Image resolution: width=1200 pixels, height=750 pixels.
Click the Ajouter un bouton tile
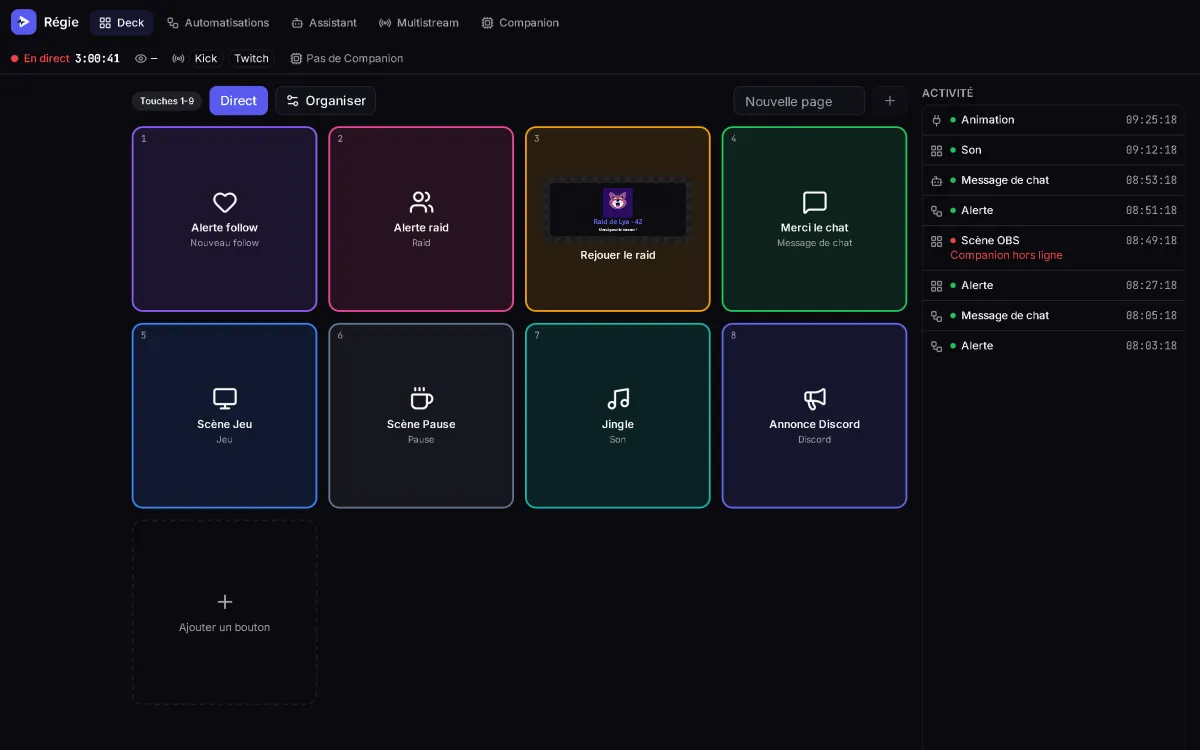pyautogui.click(x=225, y=612)
